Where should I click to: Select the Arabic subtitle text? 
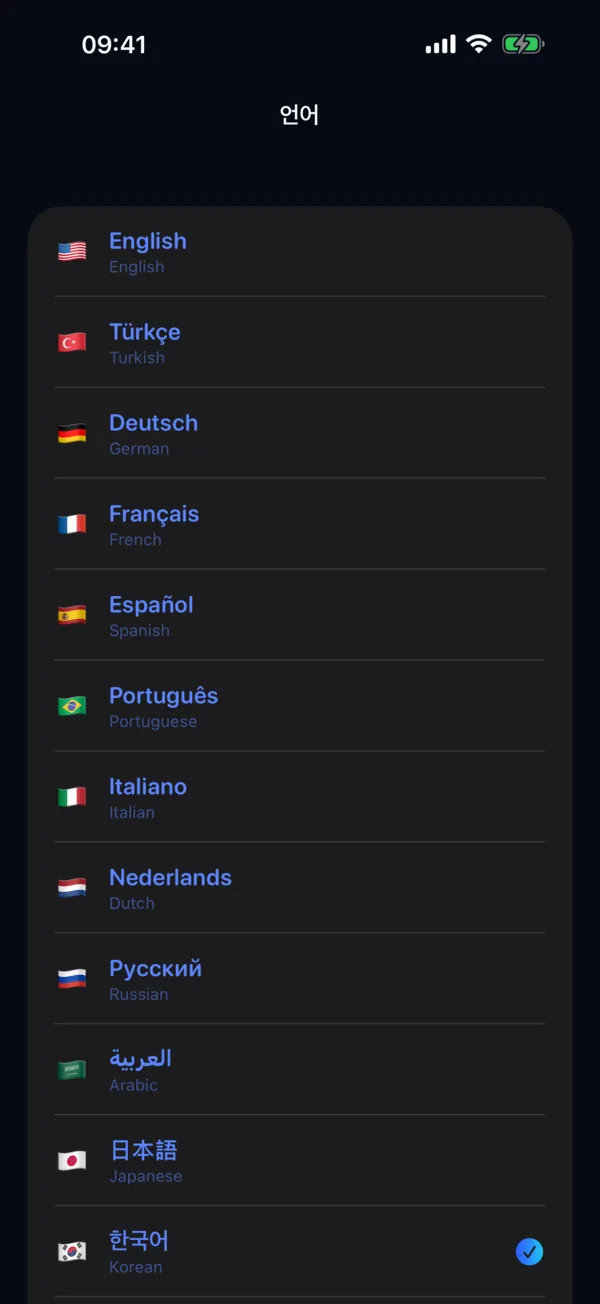click(x=134, y=1085)
